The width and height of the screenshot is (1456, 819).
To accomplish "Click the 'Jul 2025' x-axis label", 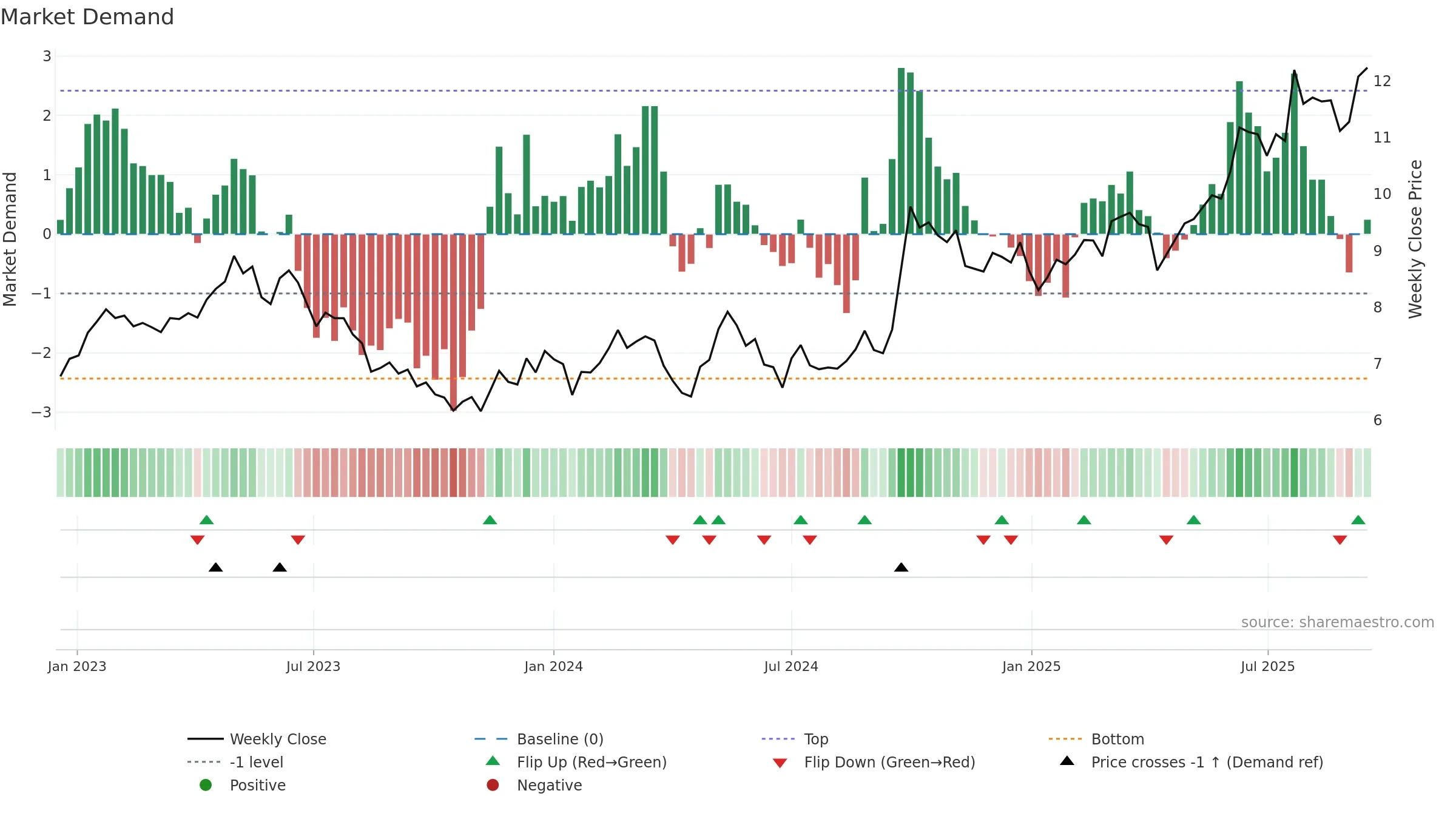I will point(1268,667).
